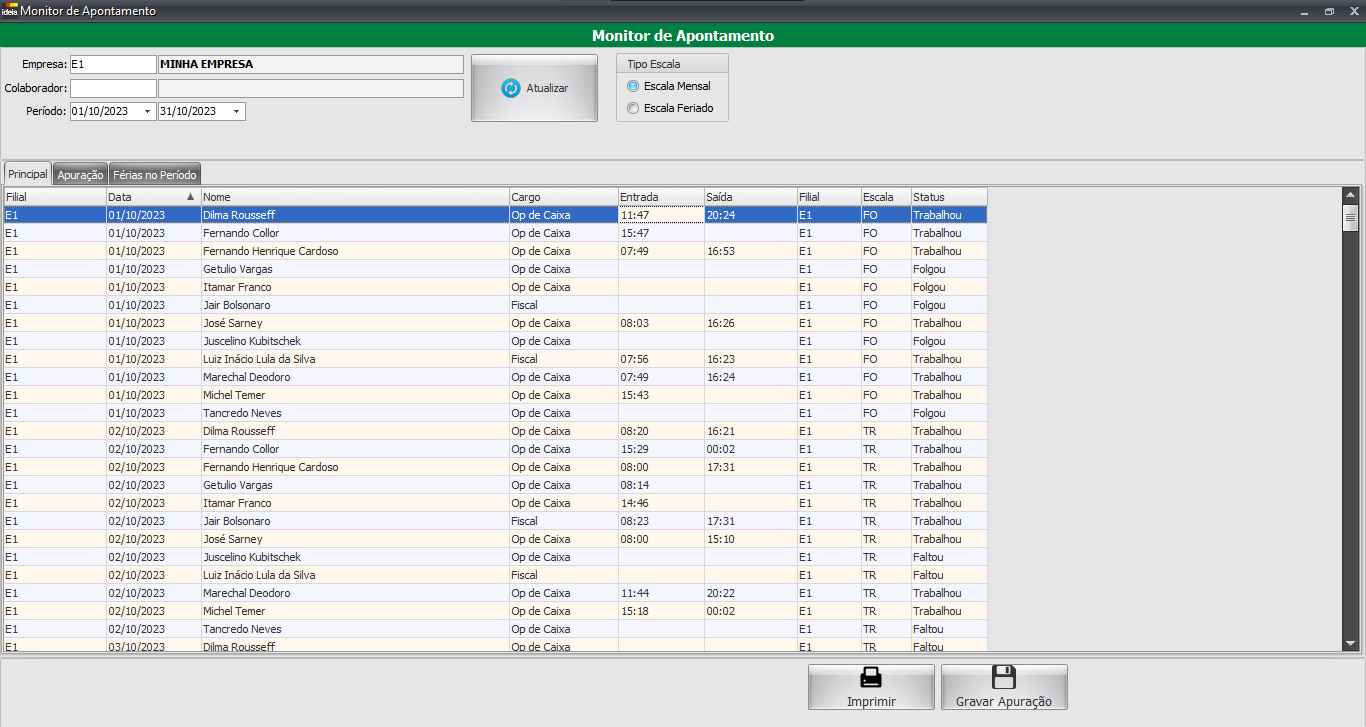Select the Jair Bolsonaro row dated 01/10/2023
Screen dimensions: 1366x727
(236, 305)
